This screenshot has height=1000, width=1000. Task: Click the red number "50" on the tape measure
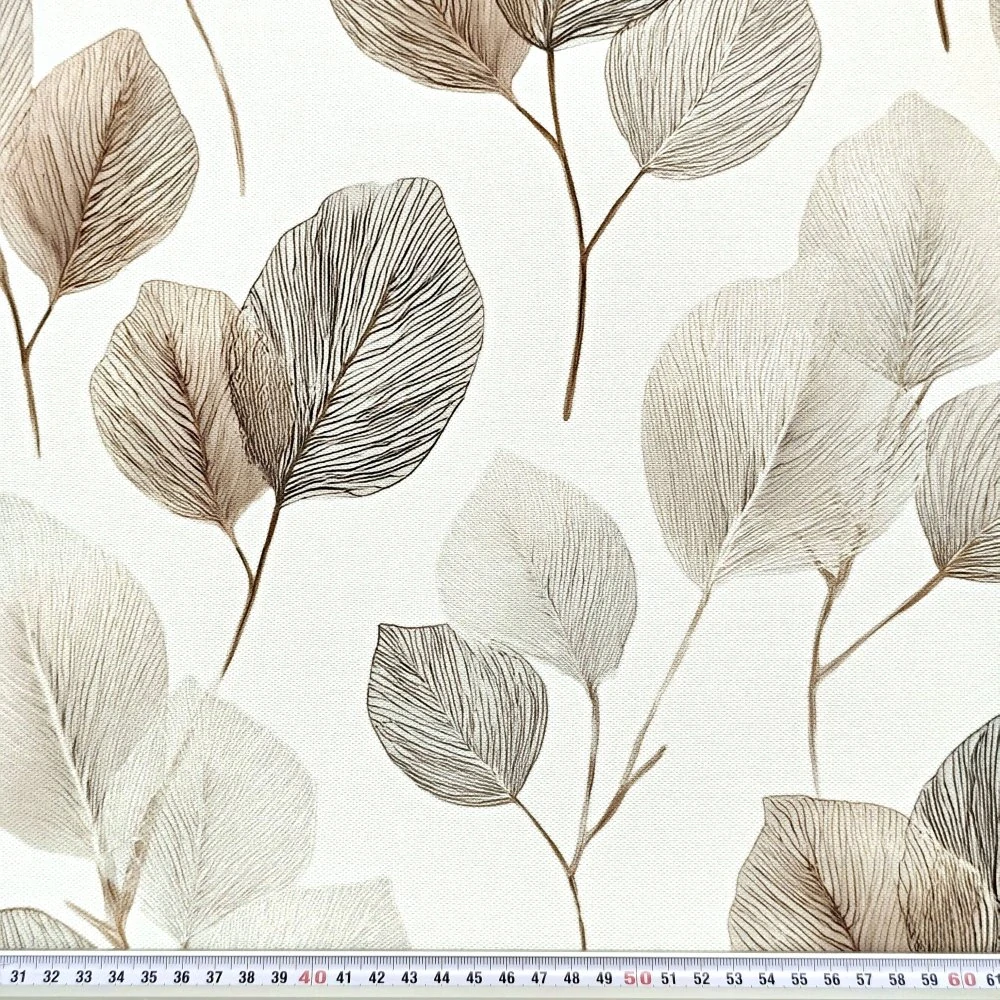point(636,978)
